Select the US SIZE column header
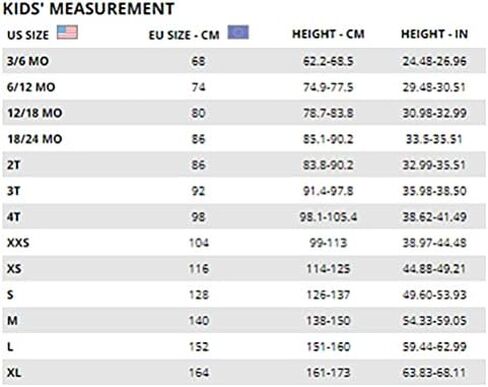The height and width of the screenshot is (387, 488). 28,35
